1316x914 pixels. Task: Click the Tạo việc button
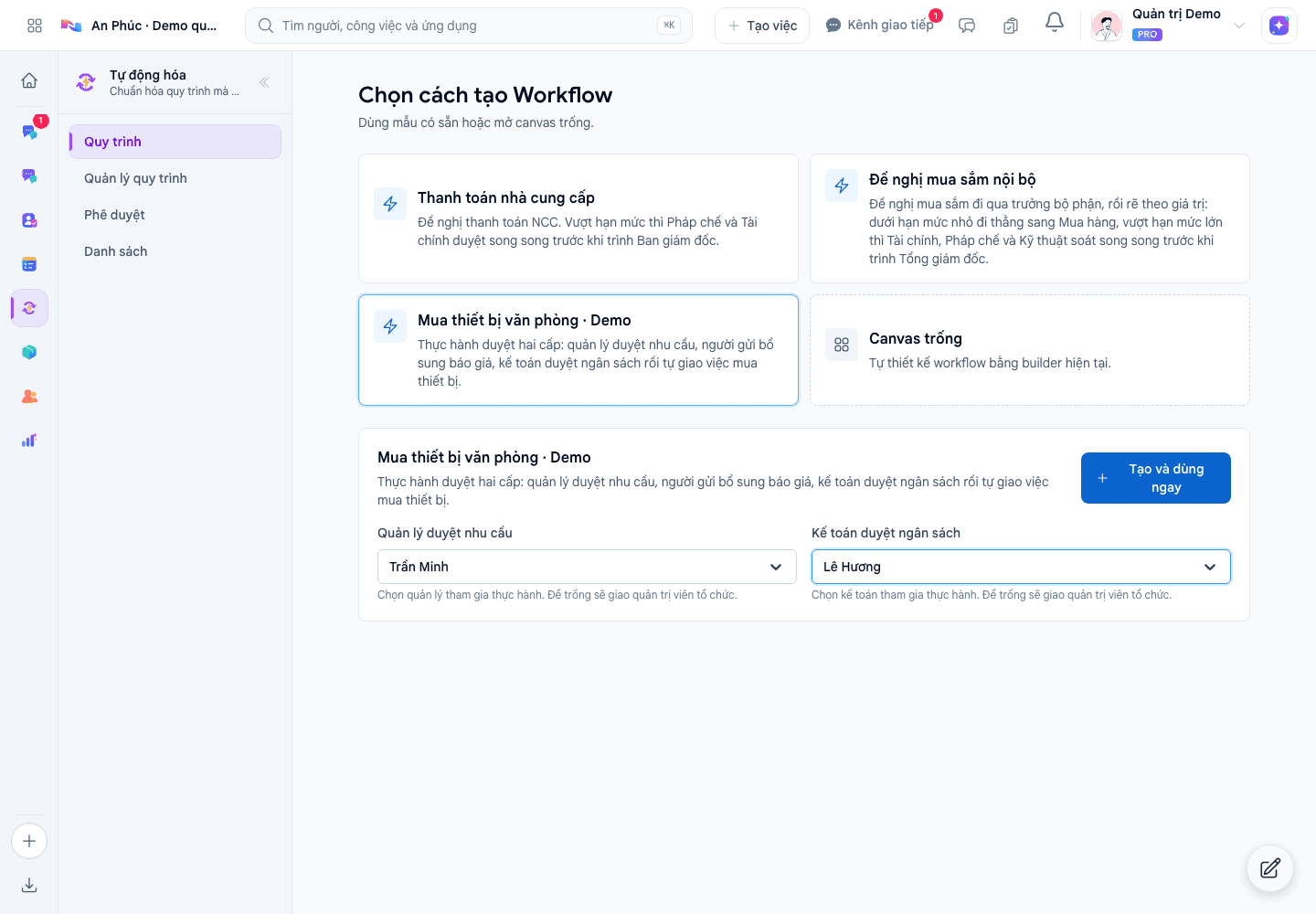pos(762,26)
